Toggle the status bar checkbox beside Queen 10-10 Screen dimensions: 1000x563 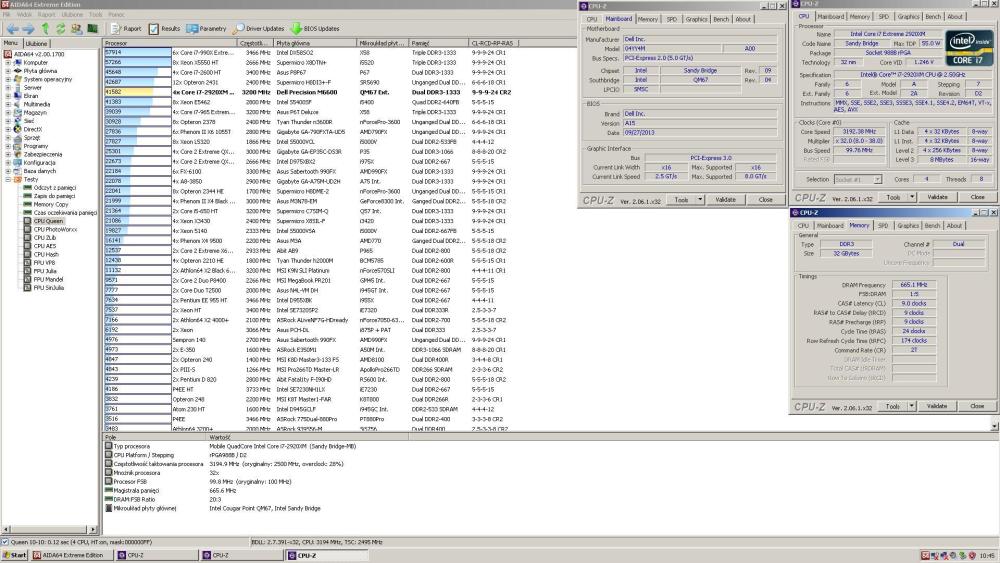[5, 542]
